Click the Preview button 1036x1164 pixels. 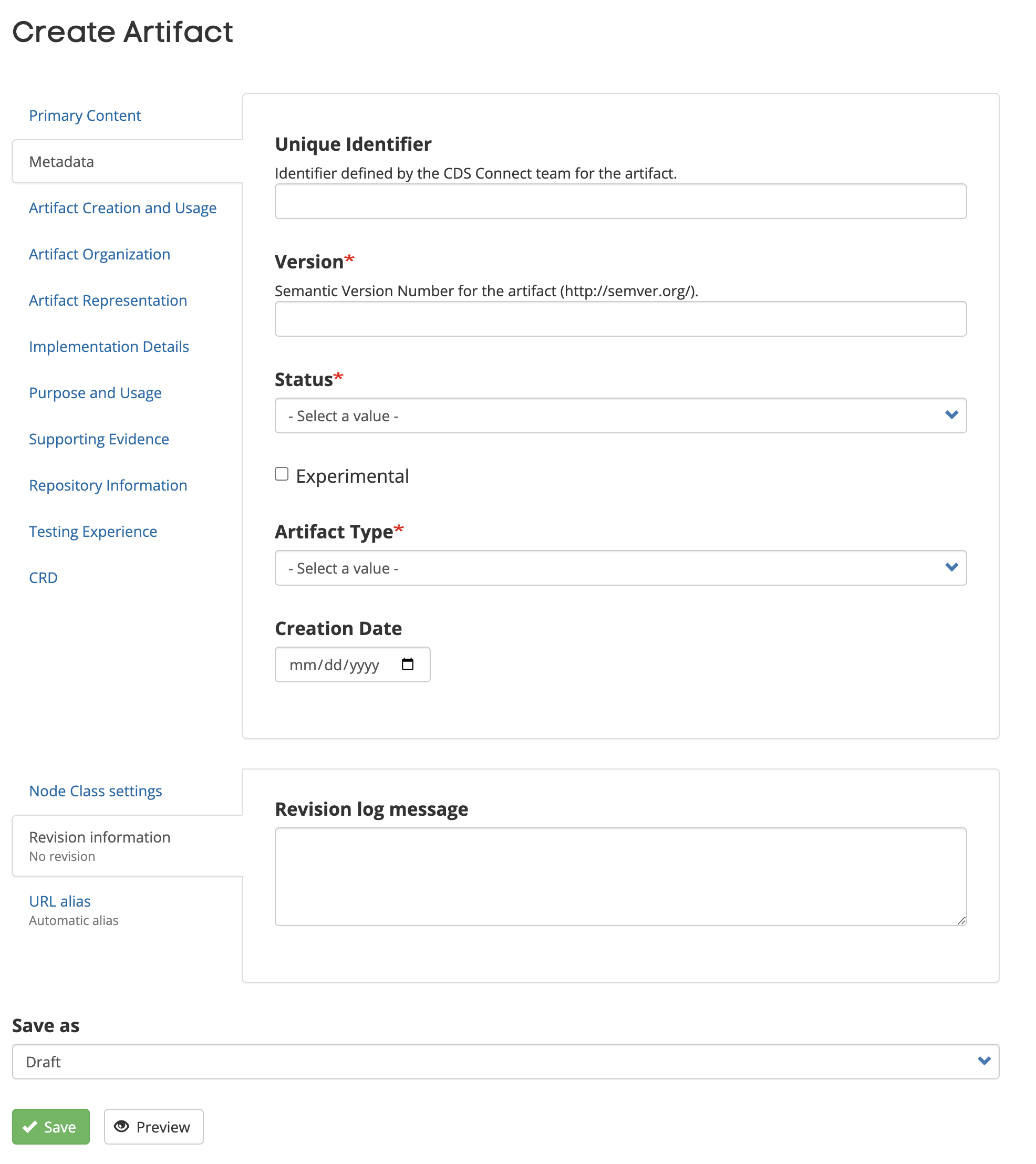(x=153, y=1126)
